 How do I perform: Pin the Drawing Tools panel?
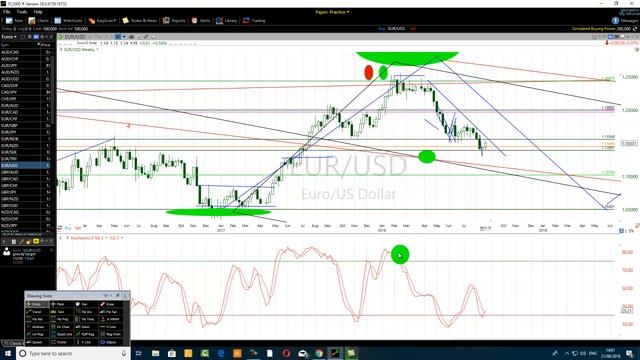click(x=118, y=296)
